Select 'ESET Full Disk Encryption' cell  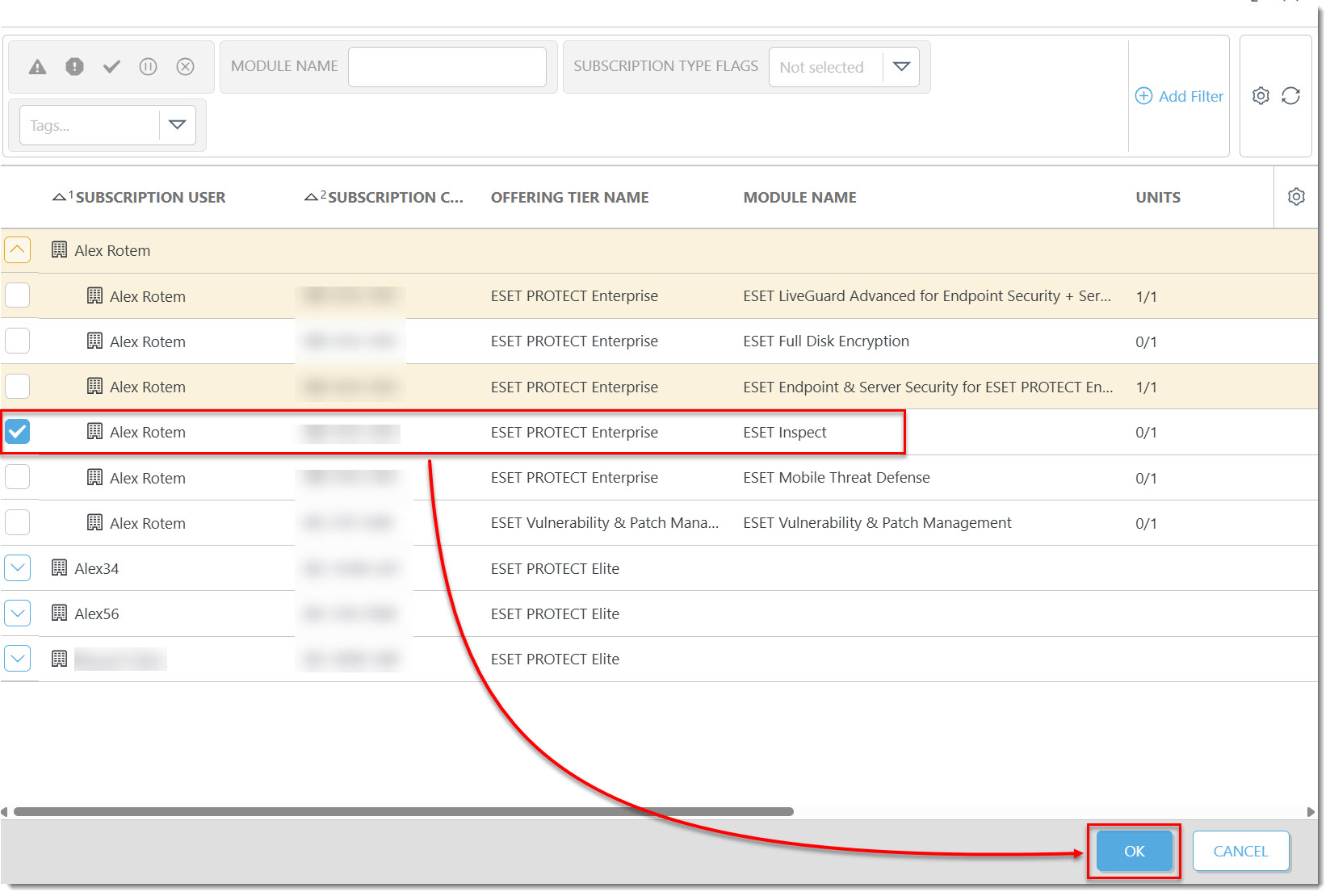tap(826, 341)
